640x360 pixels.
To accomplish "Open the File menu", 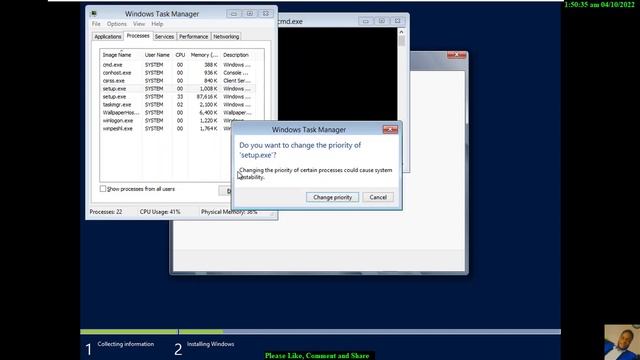I will [96, 24].
